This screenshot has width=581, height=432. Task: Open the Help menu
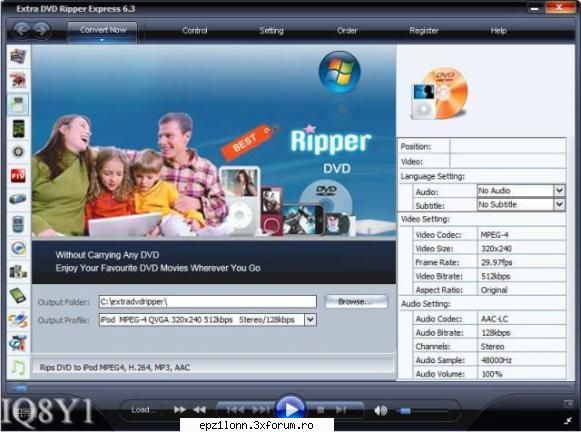[x=498, y=31]
